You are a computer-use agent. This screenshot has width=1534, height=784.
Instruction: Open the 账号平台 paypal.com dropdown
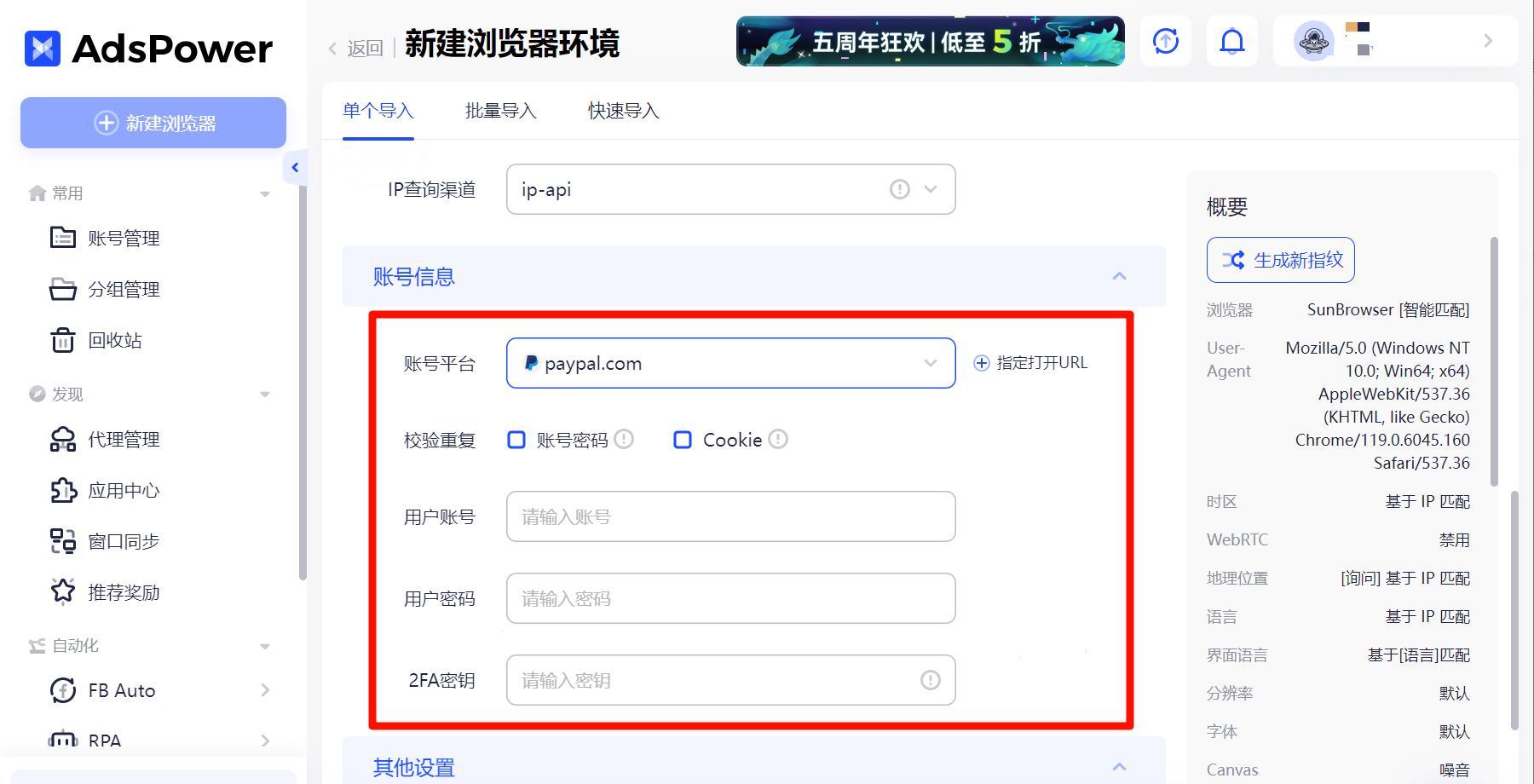(730, 363)
